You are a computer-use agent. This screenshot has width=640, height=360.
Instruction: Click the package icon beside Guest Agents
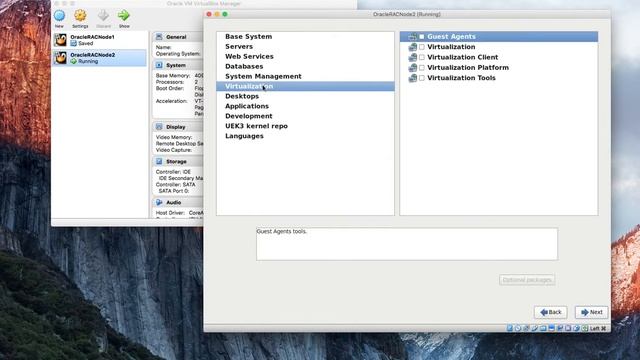point(413,37)
